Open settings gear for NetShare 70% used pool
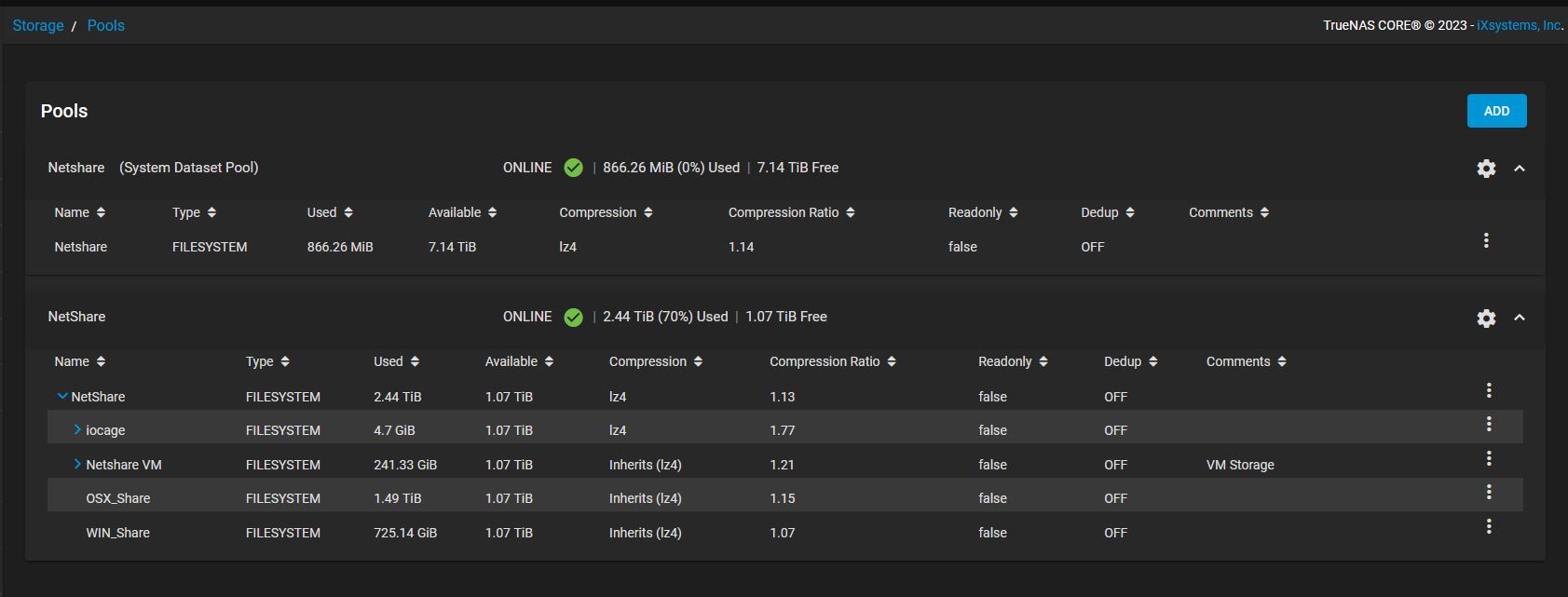 point(1486,319)
